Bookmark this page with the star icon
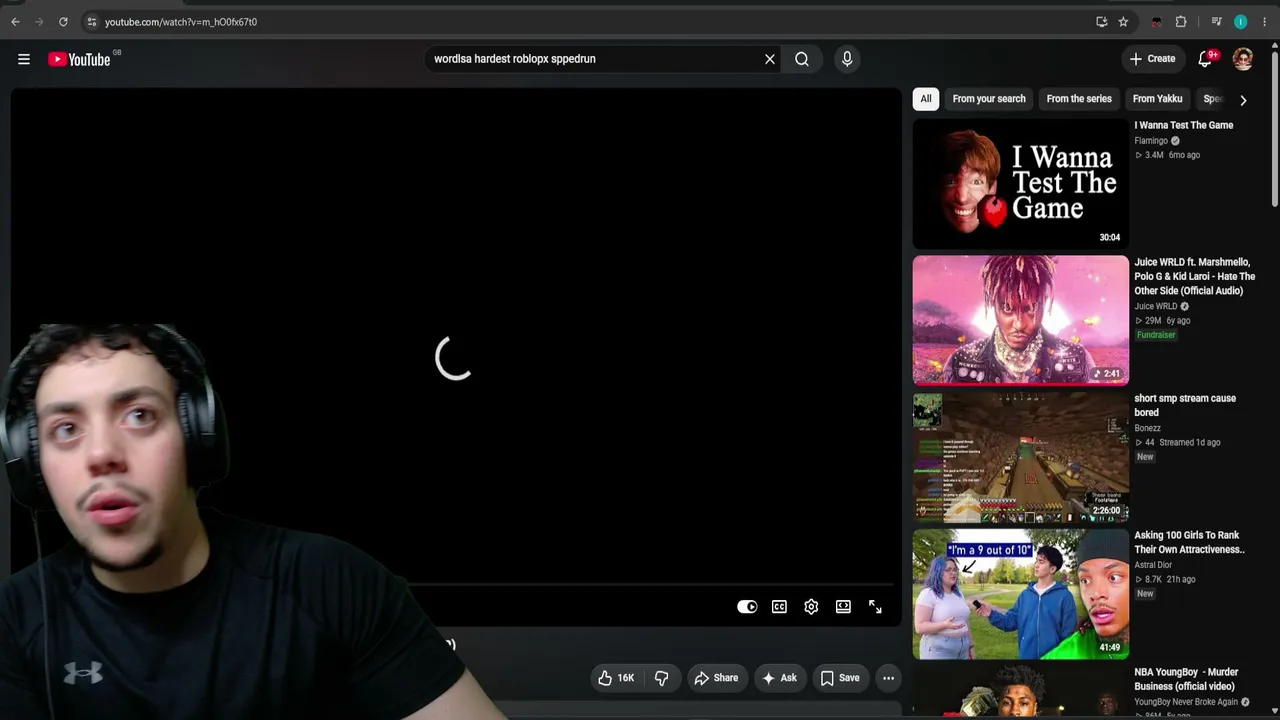This screenshot has width=1280, height=720. [1123, 22]
